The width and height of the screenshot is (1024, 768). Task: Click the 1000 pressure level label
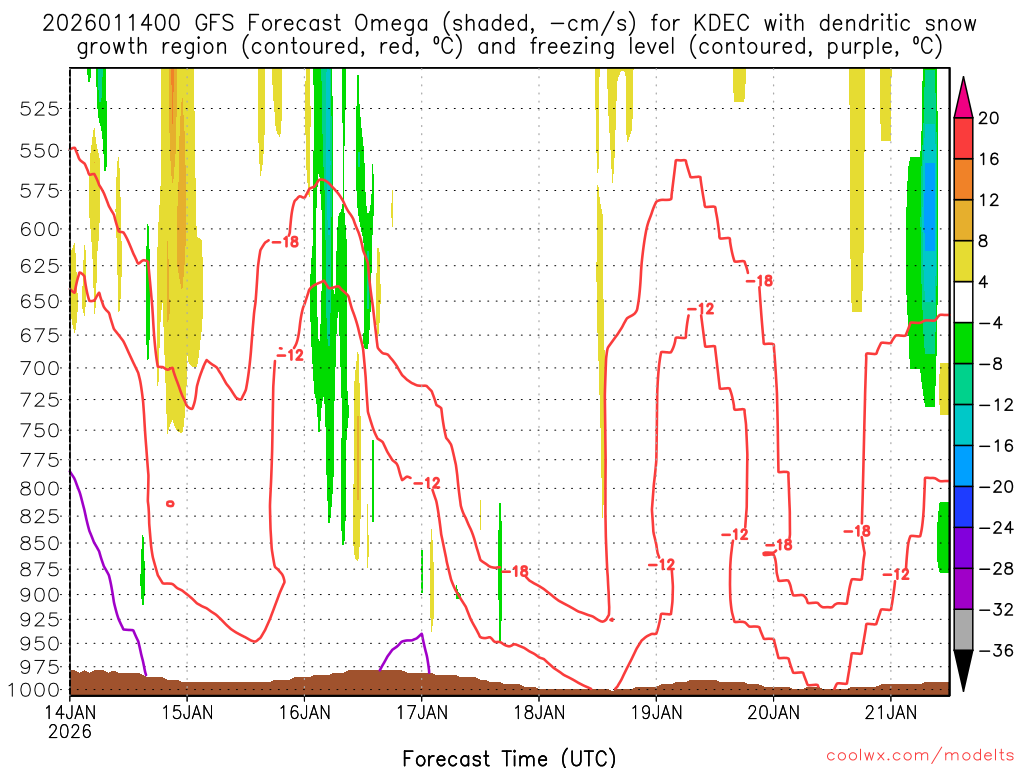35,690
